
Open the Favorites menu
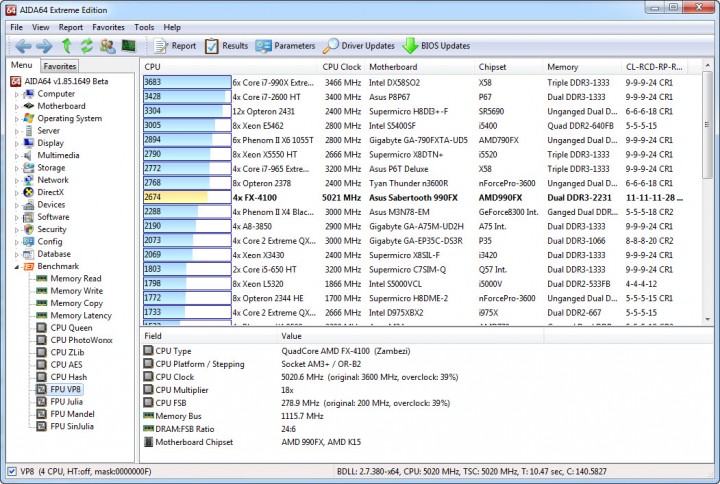[x=108, y=28]
